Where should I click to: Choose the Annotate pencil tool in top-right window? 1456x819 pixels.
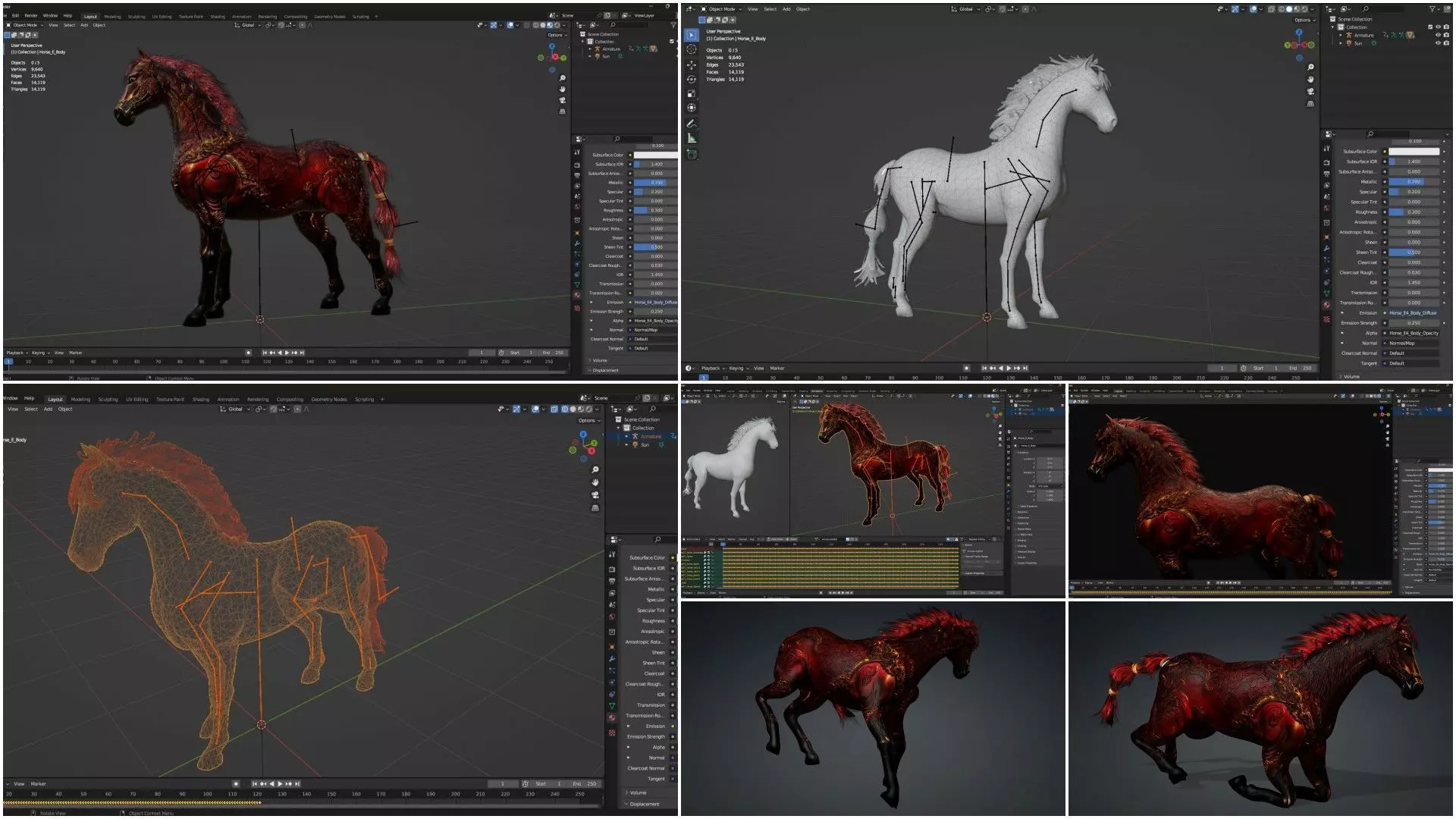coord(691,124)
